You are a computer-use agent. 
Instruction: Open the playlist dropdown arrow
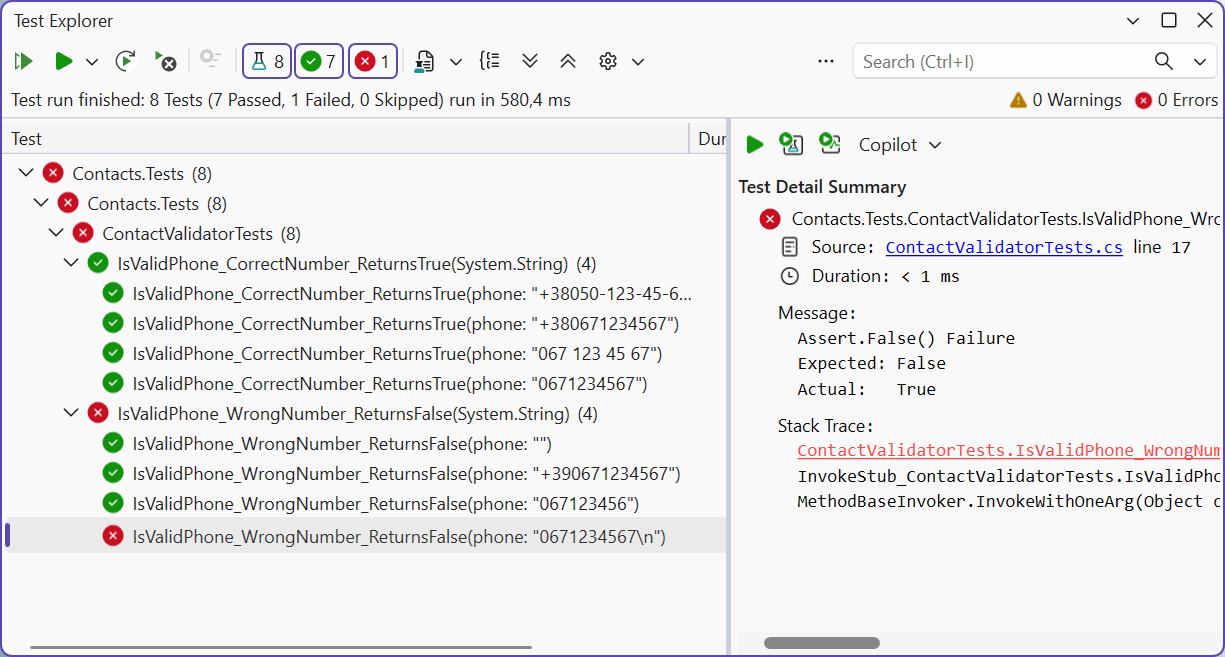coord(456,62)
